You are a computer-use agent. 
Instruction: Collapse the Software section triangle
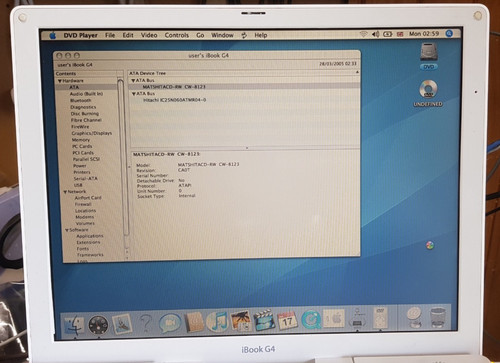[x=67, y=230]
